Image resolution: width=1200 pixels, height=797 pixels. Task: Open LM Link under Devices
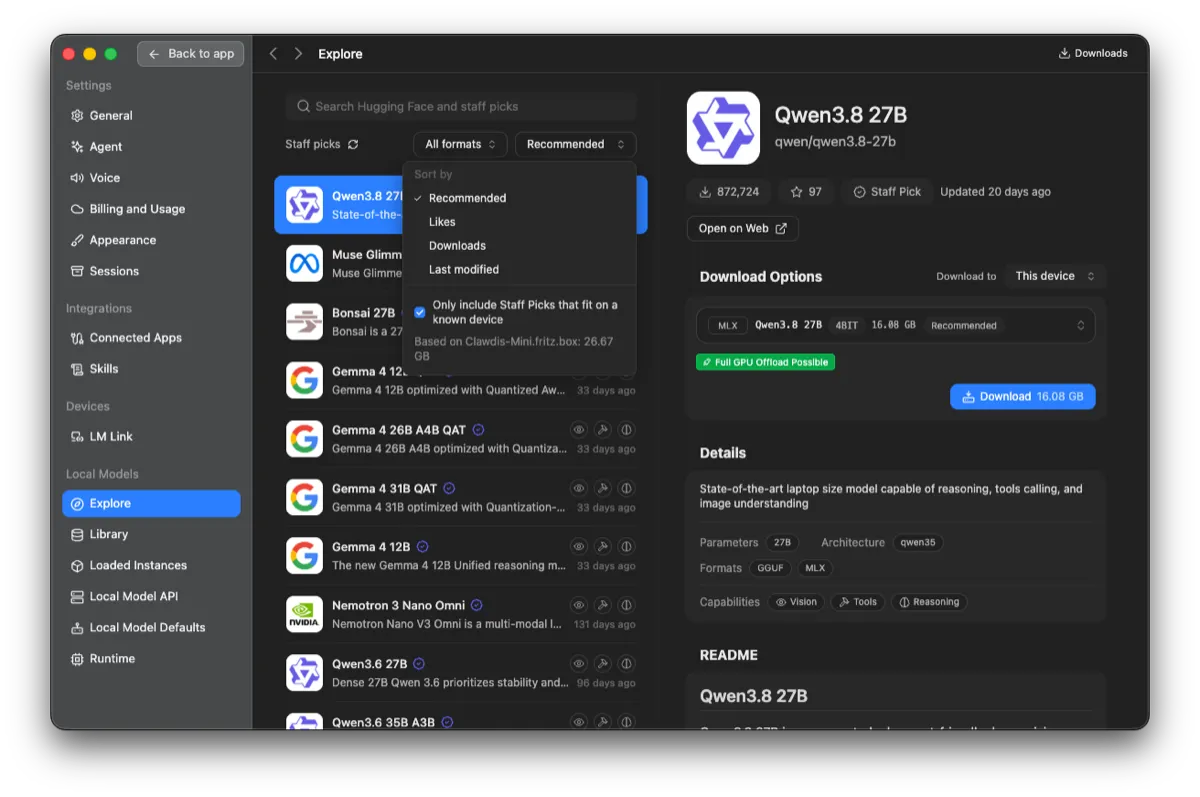pyautogui.click(x=151, y=437)
